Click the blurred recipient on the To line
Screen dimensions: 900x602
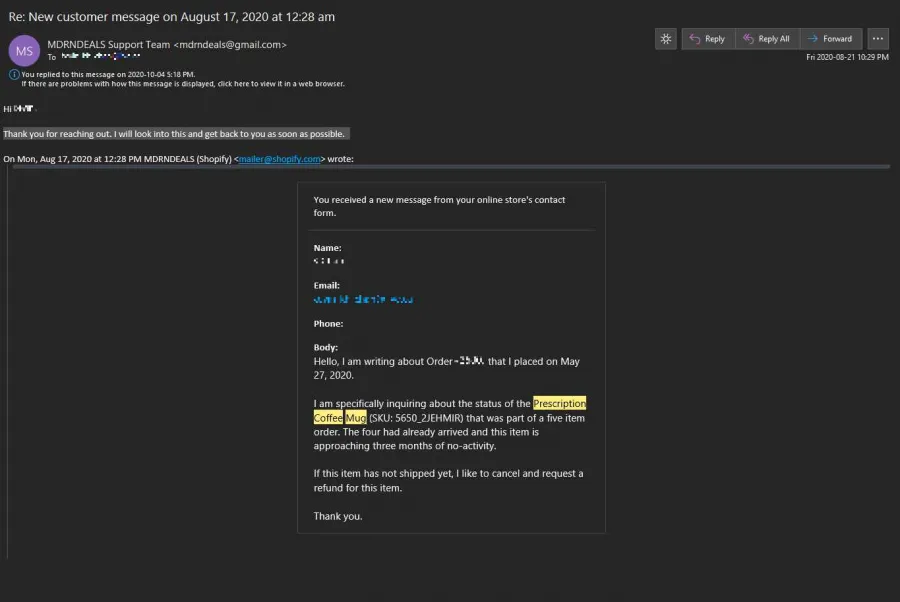[x=100, y=58]
